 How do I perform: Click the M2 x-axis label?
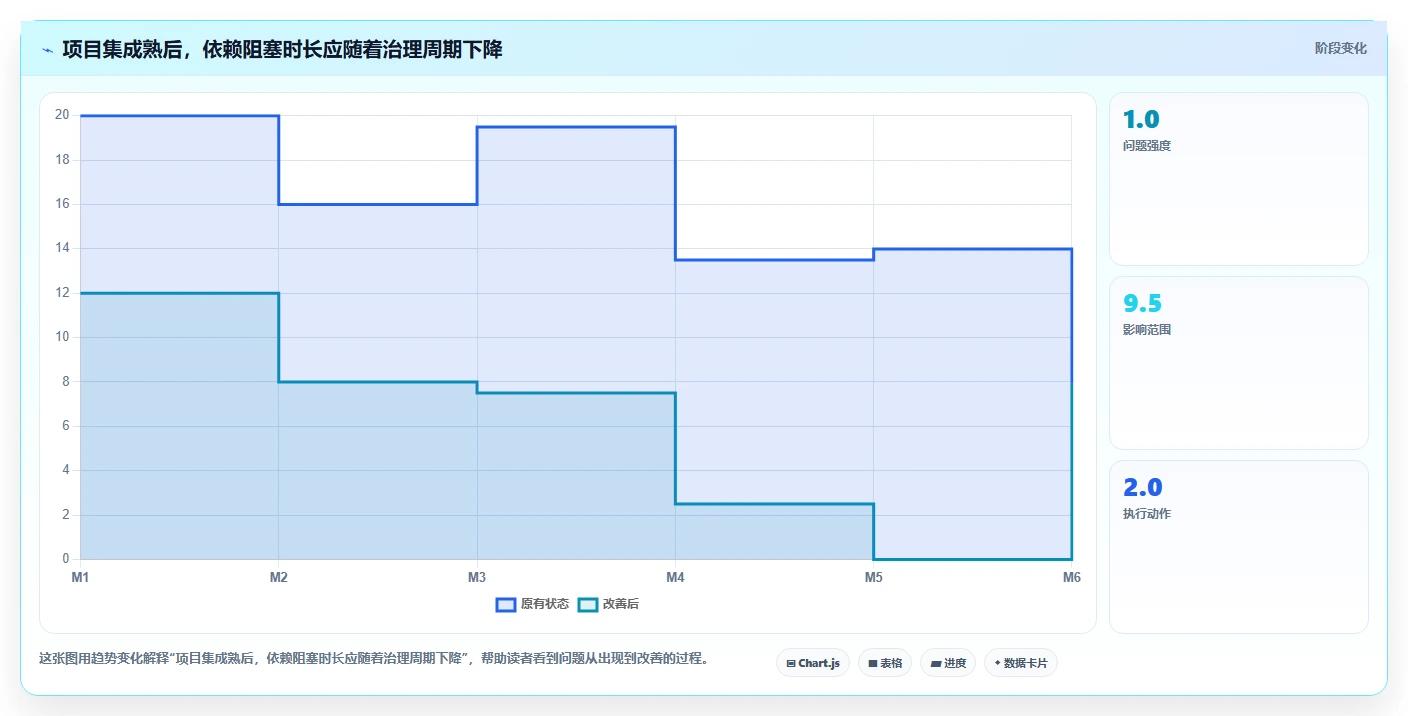coord(279,577)
